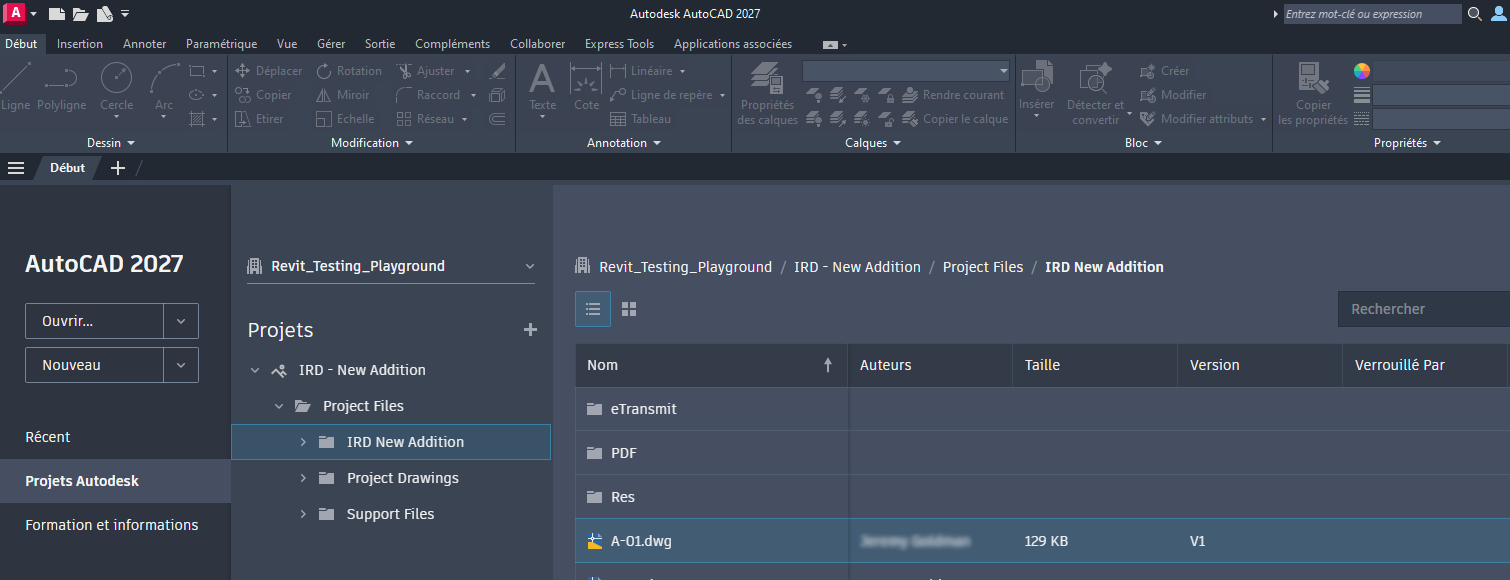Click the Tableau tool
This screenshot has width=1510, height=580.
tap(641, 119)
